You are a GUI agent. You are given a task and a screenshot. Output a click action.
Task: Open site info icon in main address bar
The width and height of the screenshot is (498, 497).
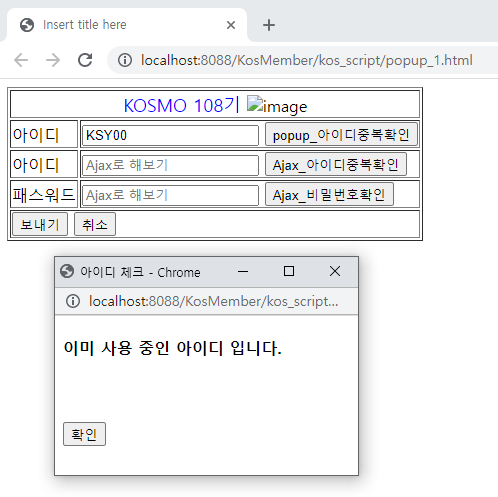[x=125, y=60]
